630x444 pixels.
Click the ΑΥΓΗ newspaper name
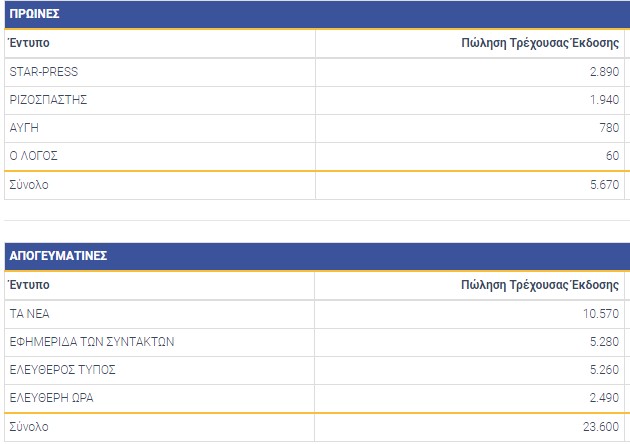(24, 128)
